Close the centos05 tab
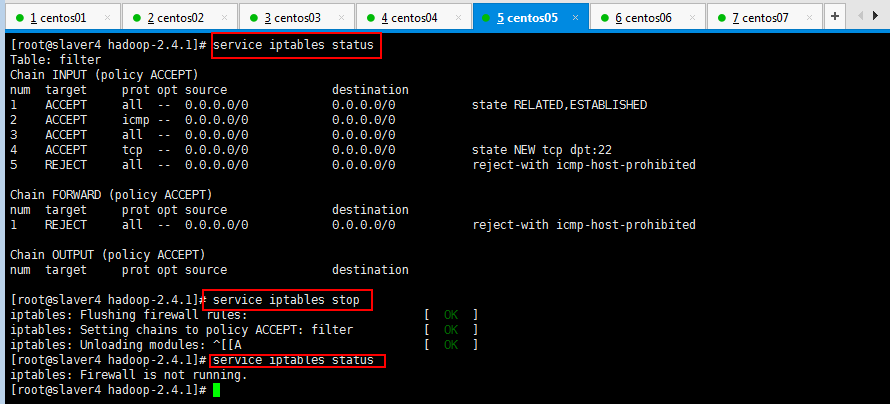 576,18
